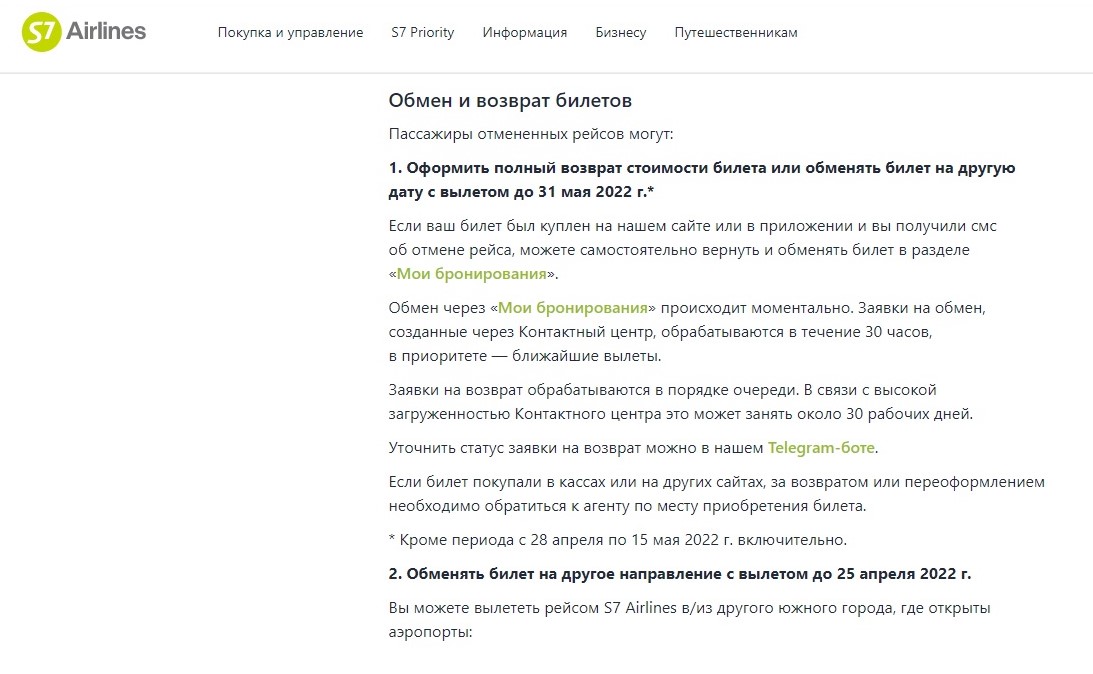Viewport: 1093px width, 674px height.
Task: Click the footnote starting "* Кроме периода с 28 апреля"
Action: coord(617,540)
